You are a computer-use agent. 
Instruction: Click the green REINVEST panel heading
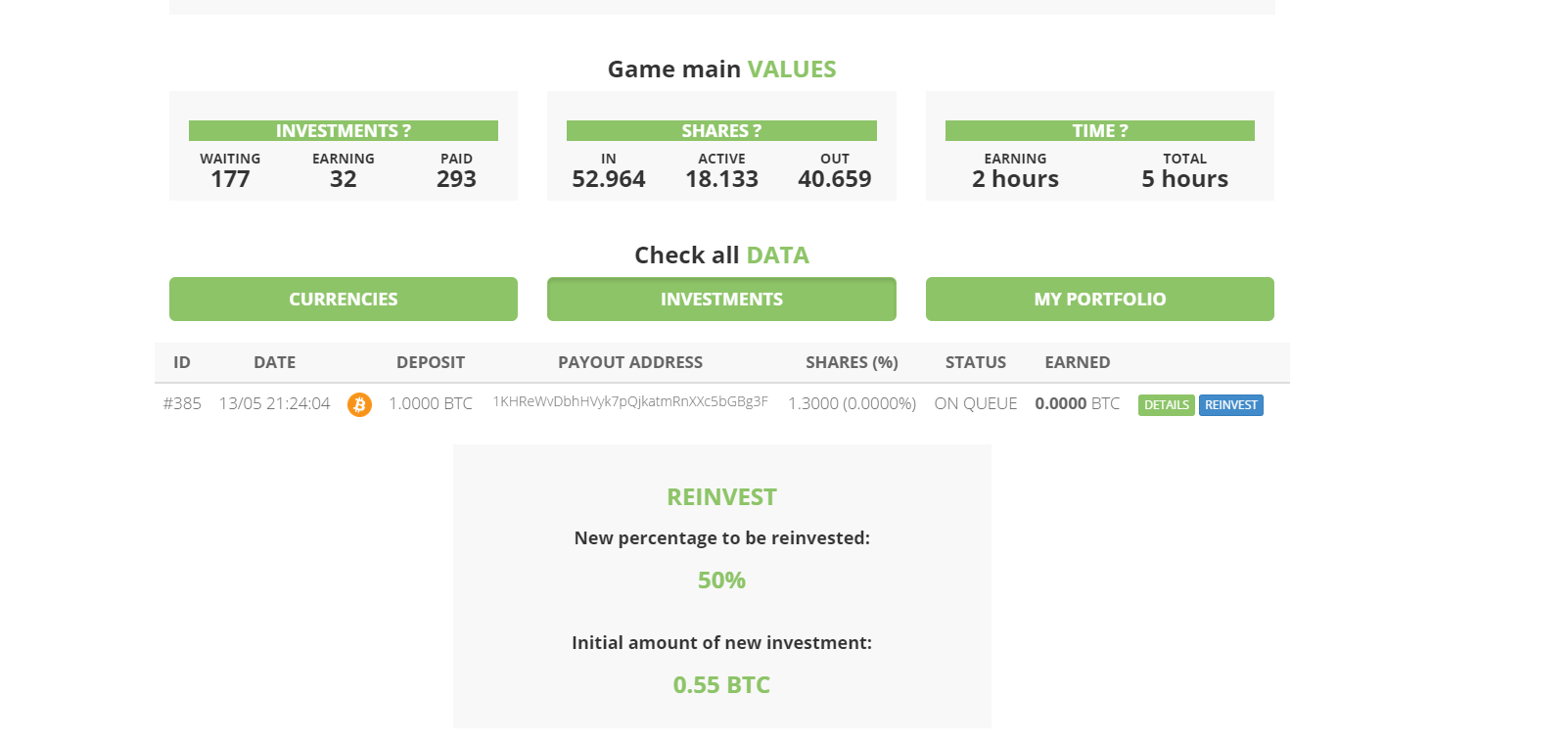pyautogui.click(x=721, y=497)
